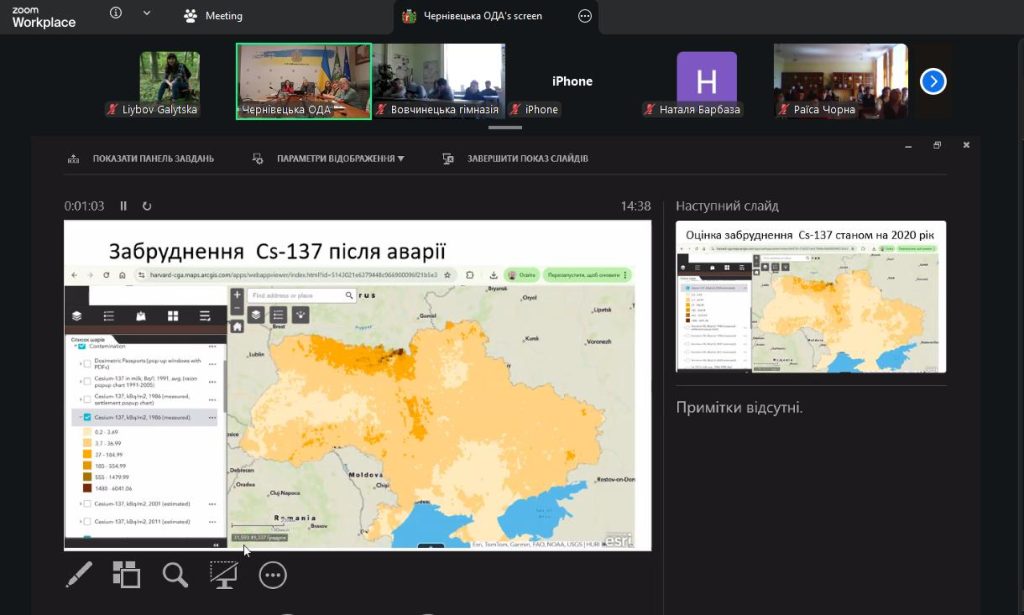Image resolution: width=1024 pixels, height=615 pixels.
Task: Open ПАРАМЕТРИ ВІДОБРАЖЕННЯ dropdown
Action: (340, 158)
